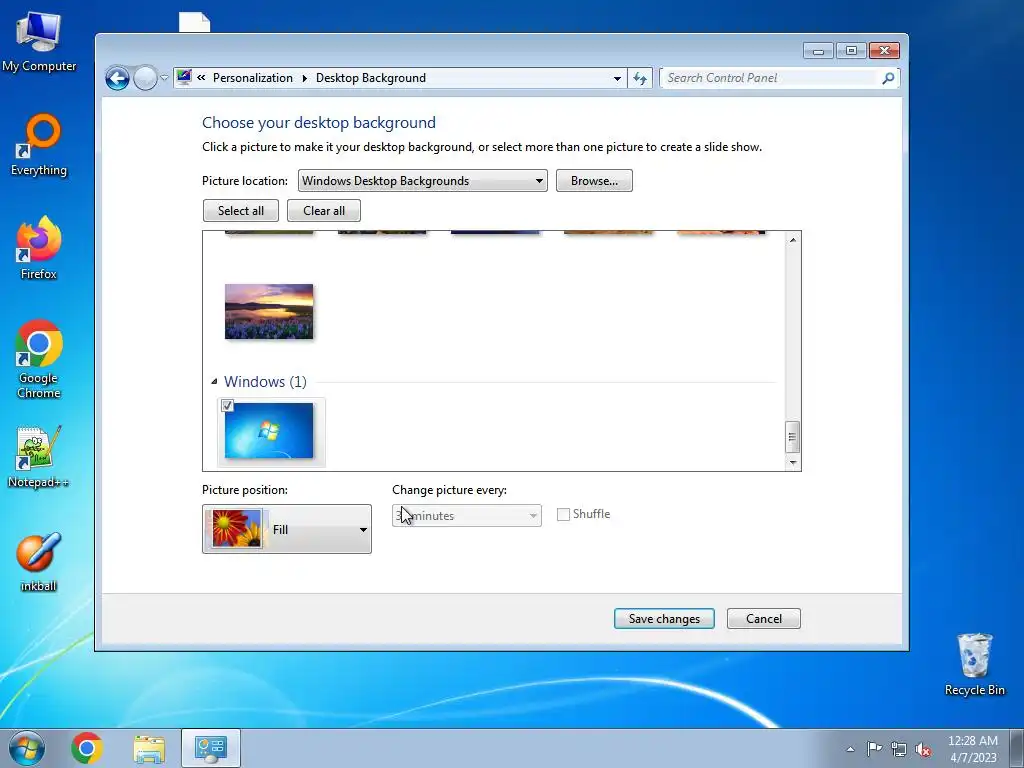Open the Picture position Fill dropdown
This screenshot has width=1024, height=768.
[x=287, y=529]
